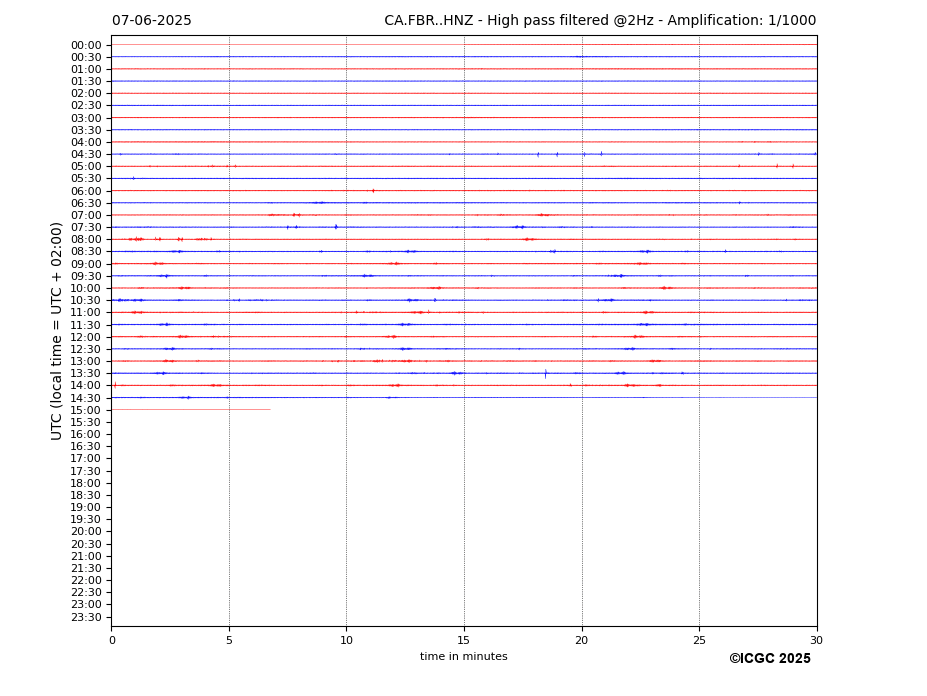Click the x-axis tick label 30

[816, 640]
